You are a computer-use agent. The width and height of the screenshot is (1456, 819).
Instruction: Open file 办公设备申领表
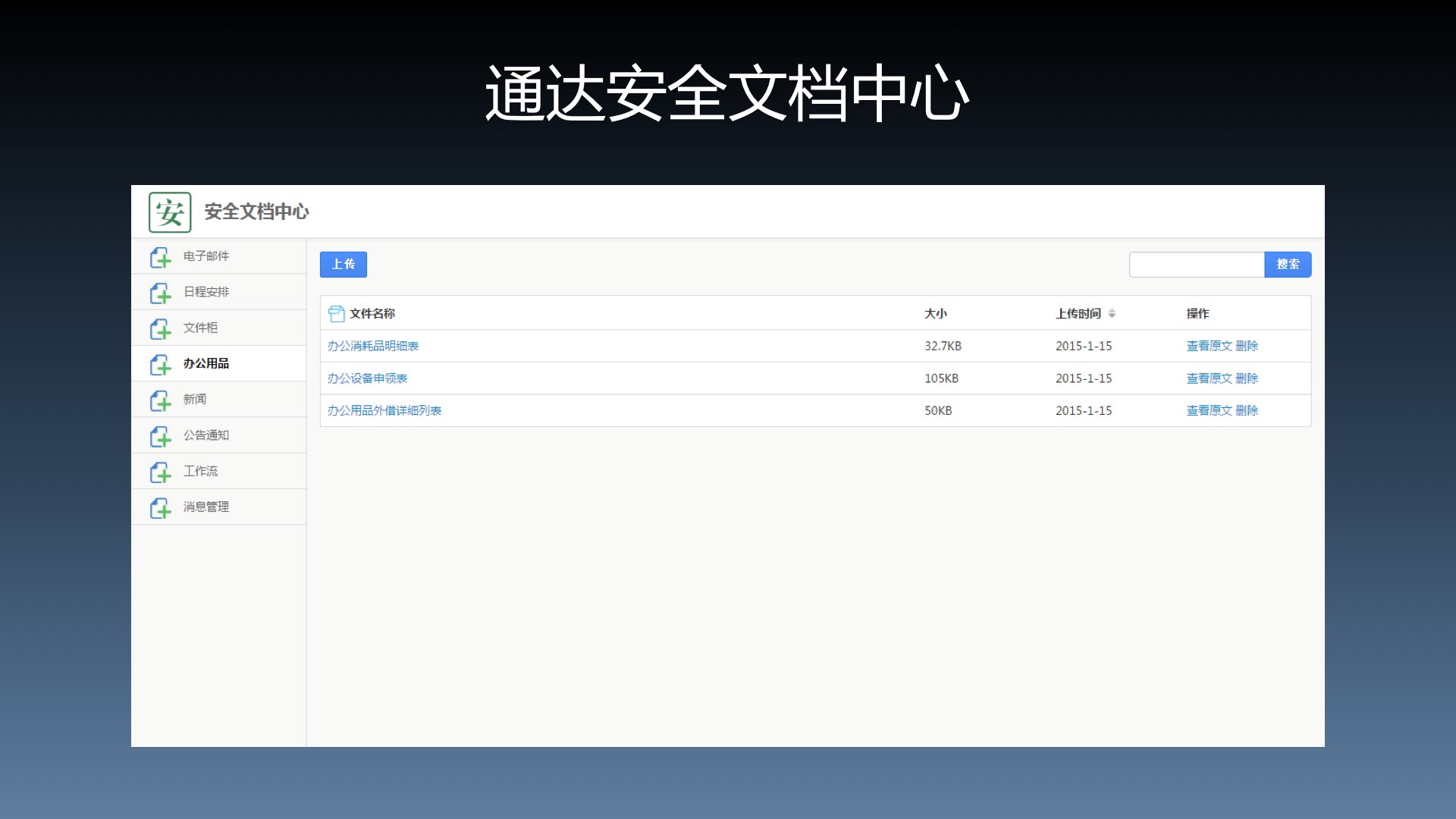click(367, 378)
